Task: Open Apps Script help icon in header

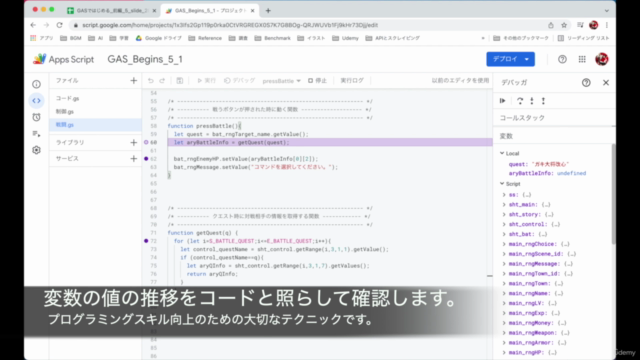Action: pos(562,59)
